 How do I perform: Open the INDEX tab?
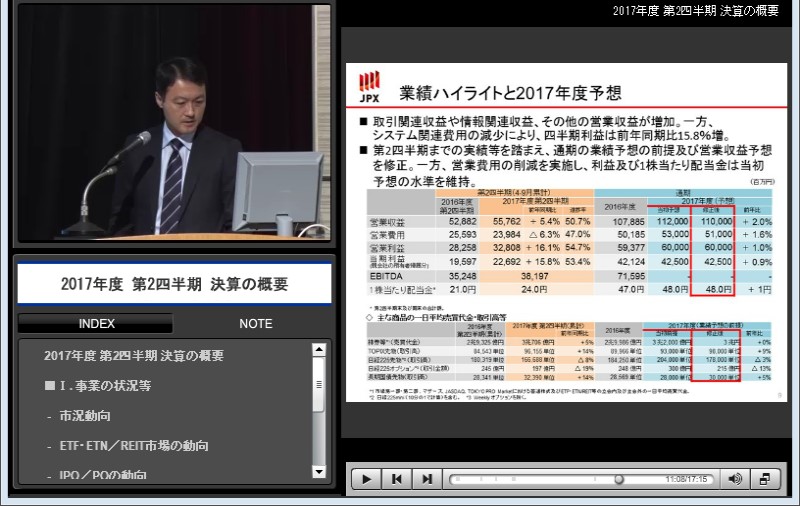click(96, 323)
